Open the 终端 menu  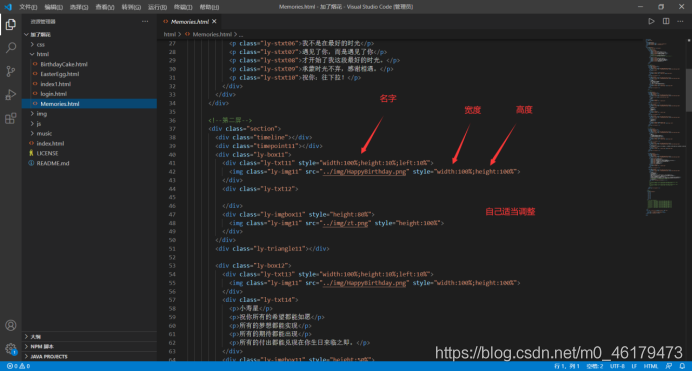tap(183, 7)
